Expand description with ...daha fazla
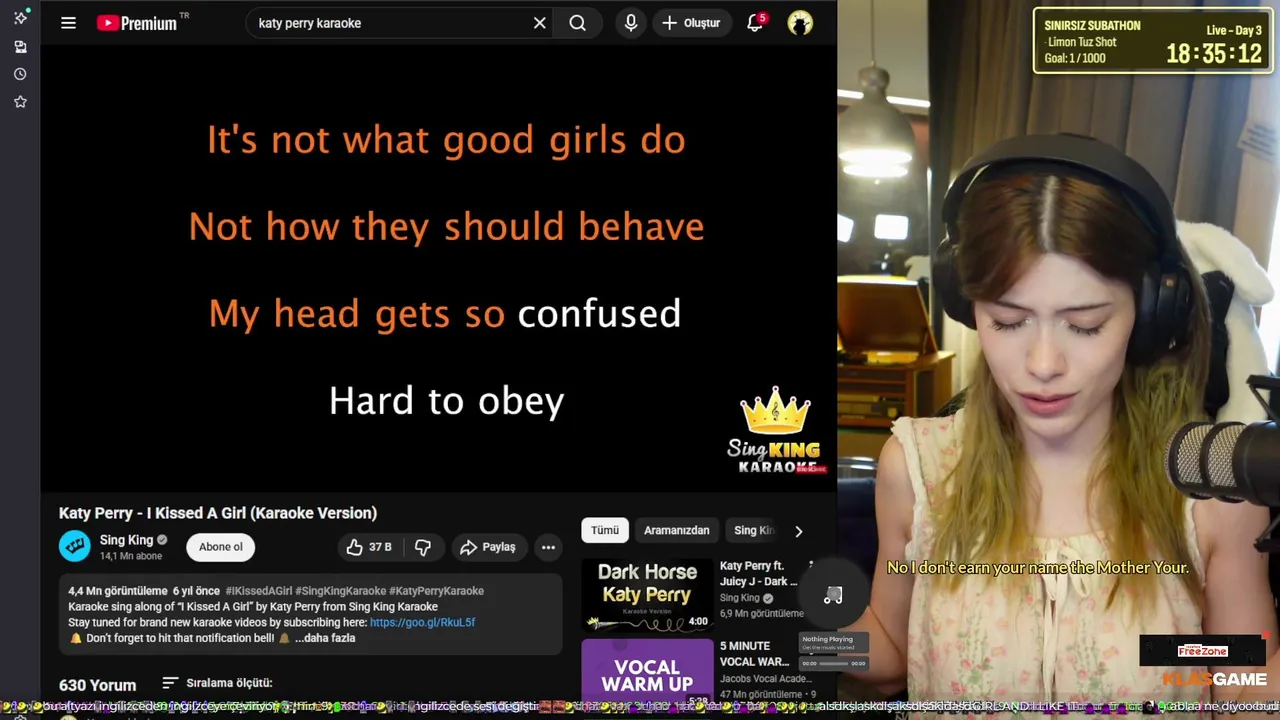1280x720 pixels. [325, 638]
